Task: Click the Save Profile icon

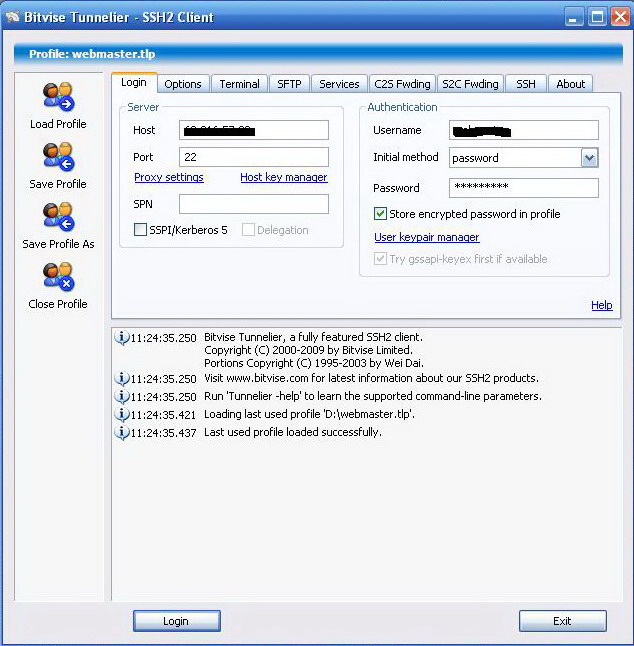Action: click(x=58, y=157)
